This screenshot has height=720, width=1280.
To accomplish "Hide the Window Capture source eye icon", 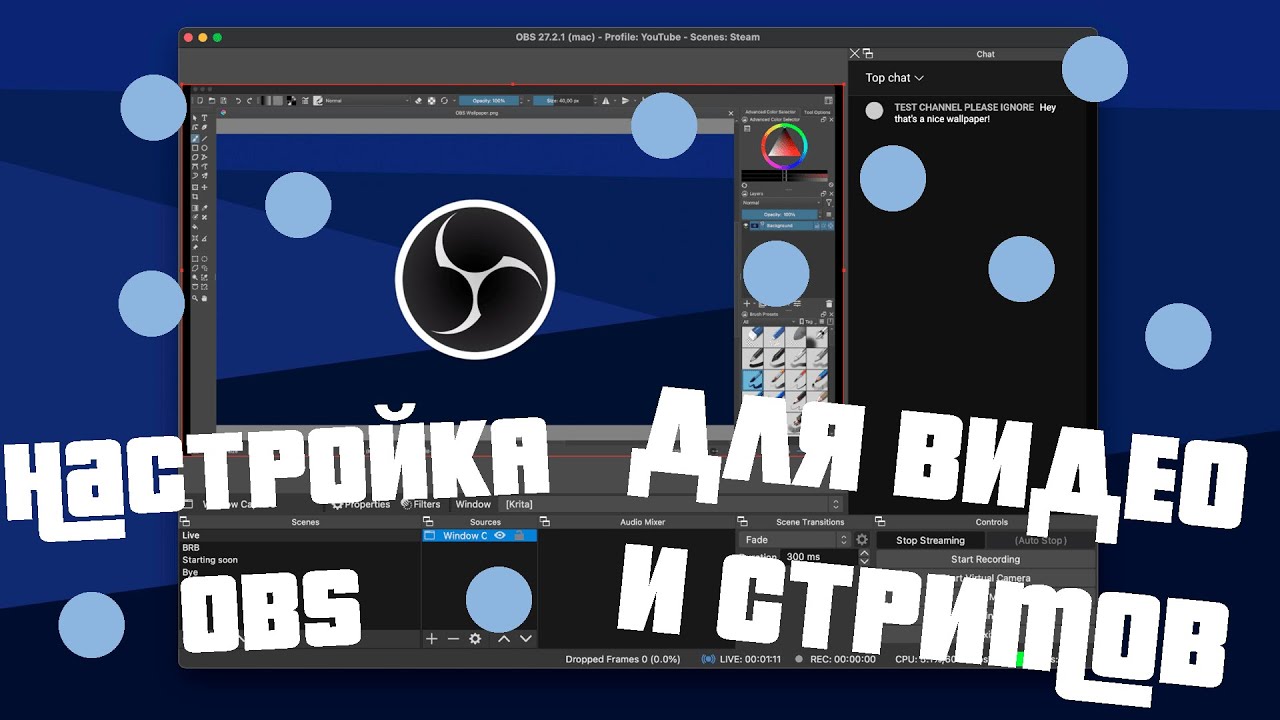I will point(500,536).
